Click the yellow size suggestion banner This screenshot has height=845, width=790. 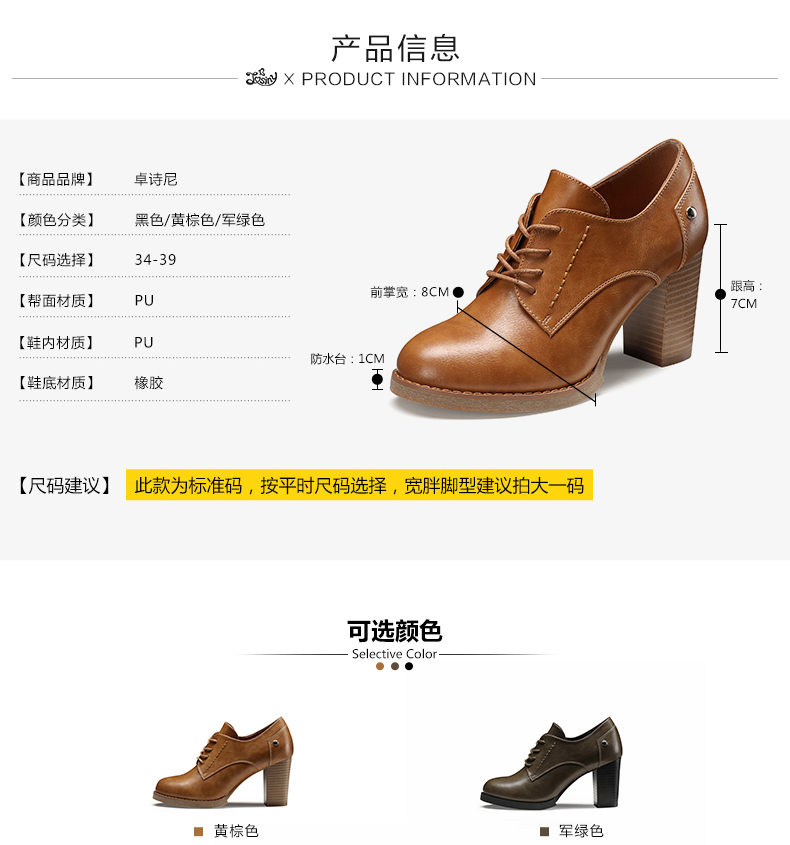tap(359, 485)
